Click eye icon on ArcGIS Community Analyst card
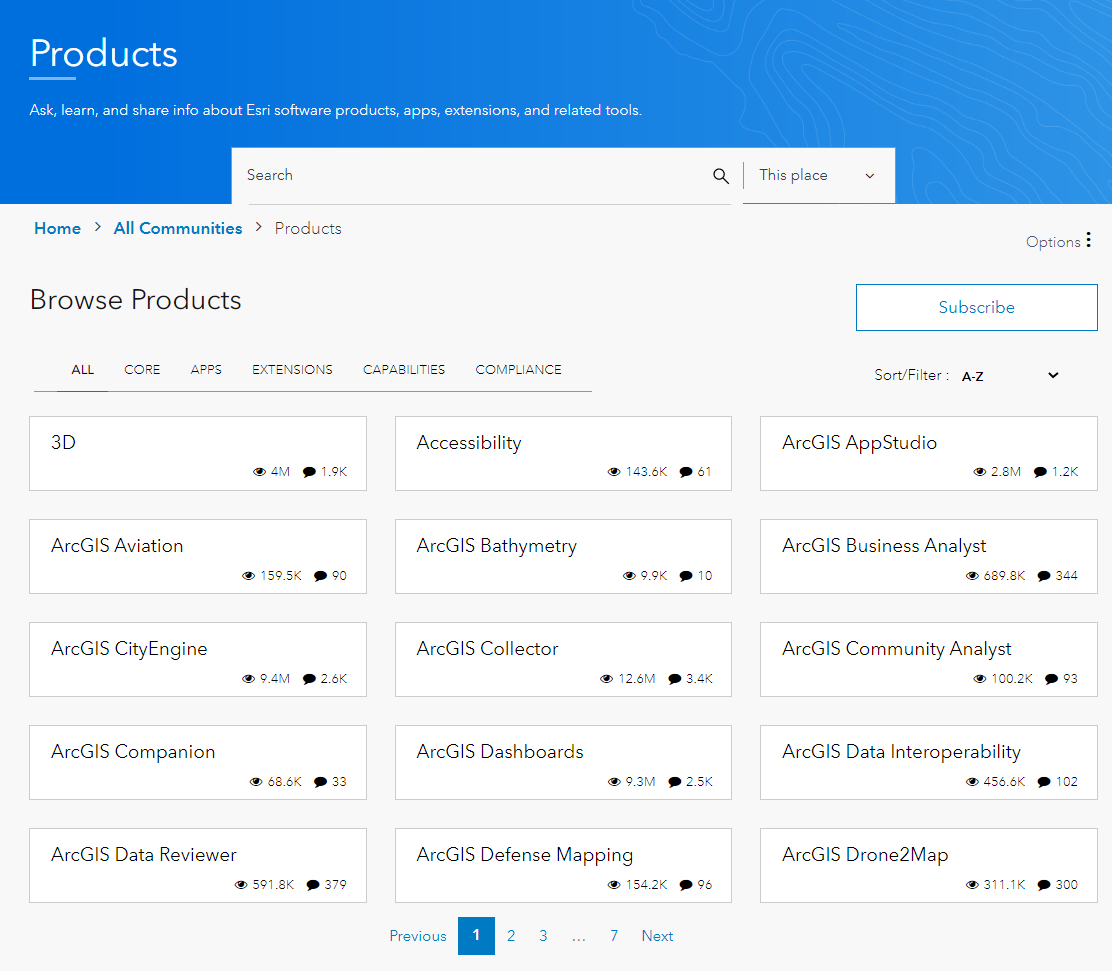1112x971 pixels. (979, 679)
